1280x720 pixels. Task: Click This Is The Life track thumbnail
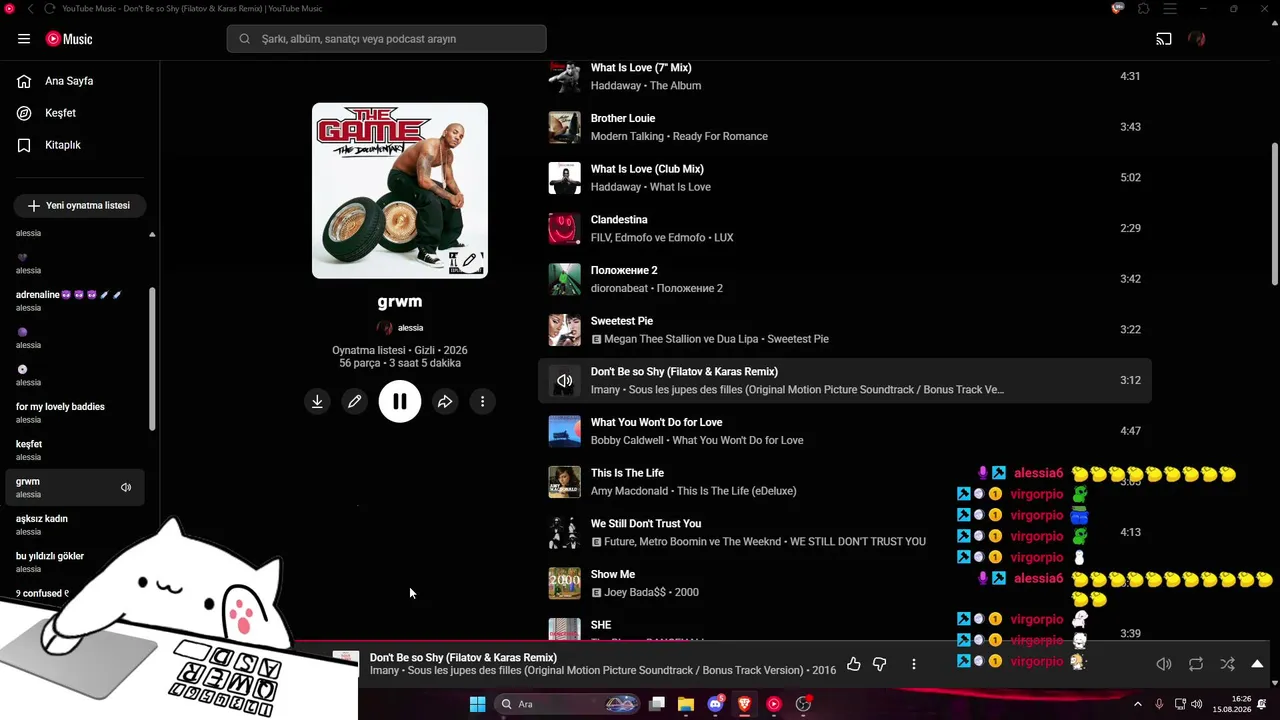(x=565, y=482)
